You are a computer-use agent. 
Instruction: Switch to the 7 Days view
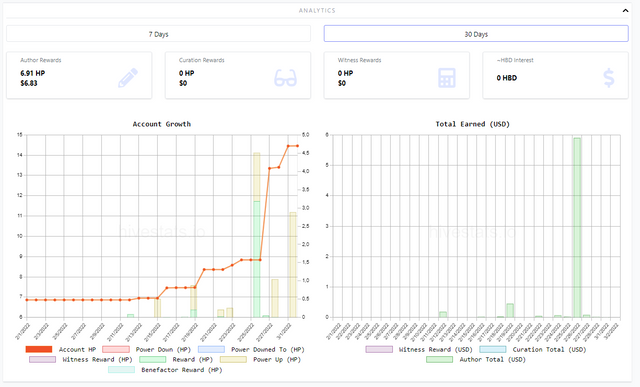pyautogui.click(x=158, y=34)
